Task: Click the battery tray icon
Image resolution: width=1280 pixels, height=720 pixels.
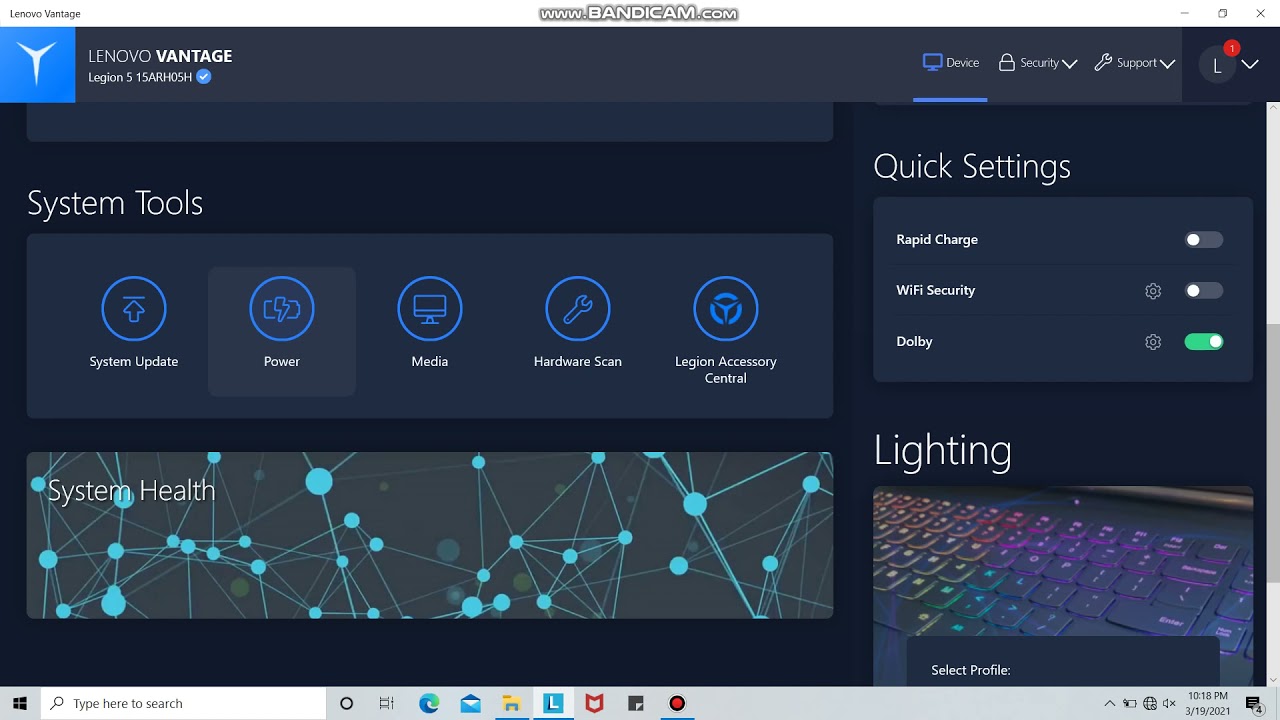Action: (1130, 704)
